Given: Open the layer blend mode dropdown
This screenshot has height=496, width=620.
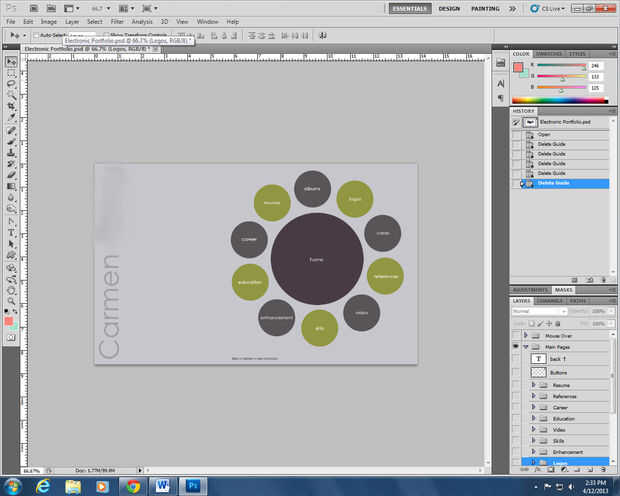Looking at the screenshot, I should (x=538, y=311).
